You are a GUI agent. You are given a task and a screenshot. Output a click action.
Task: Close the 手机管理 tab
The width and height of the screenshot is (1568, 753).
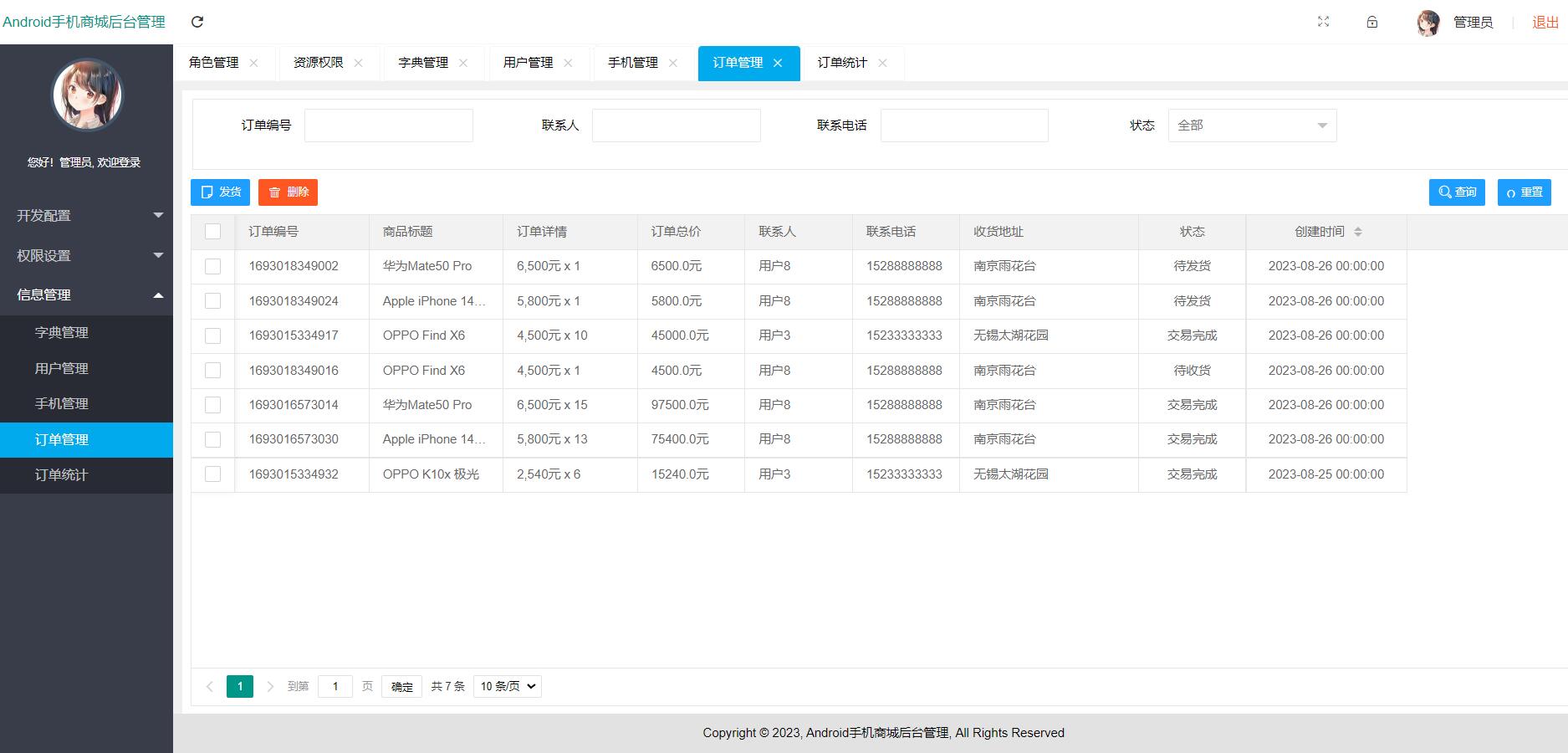pyautogui.click(x=672, y=63)
